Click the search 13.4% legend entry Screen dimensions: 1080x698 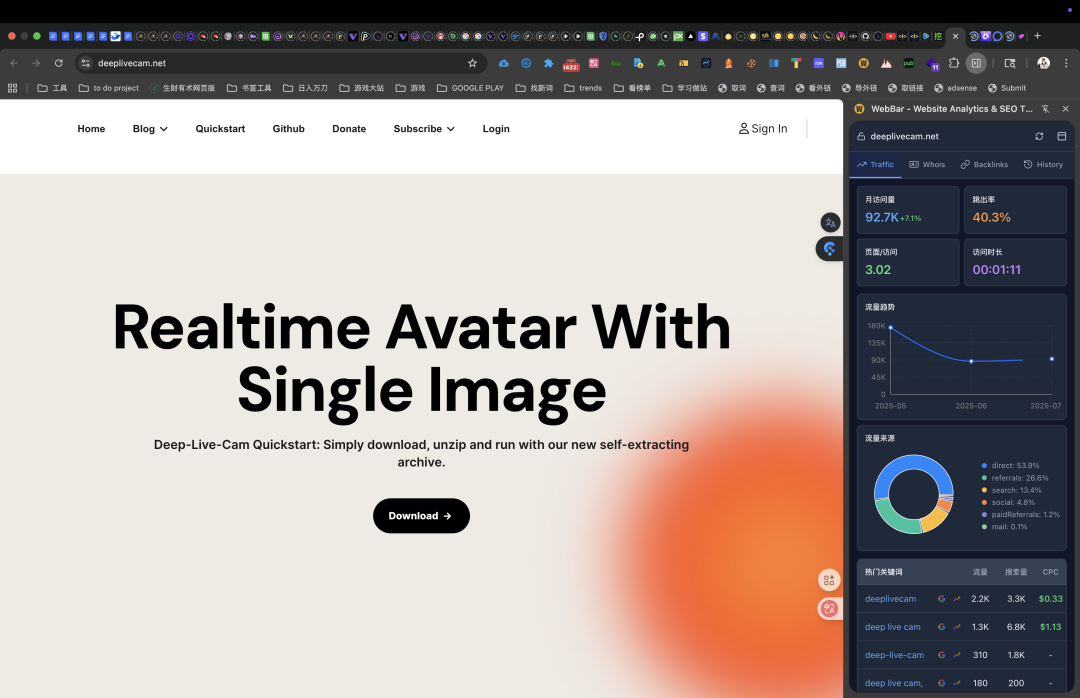pos(1011,491)
